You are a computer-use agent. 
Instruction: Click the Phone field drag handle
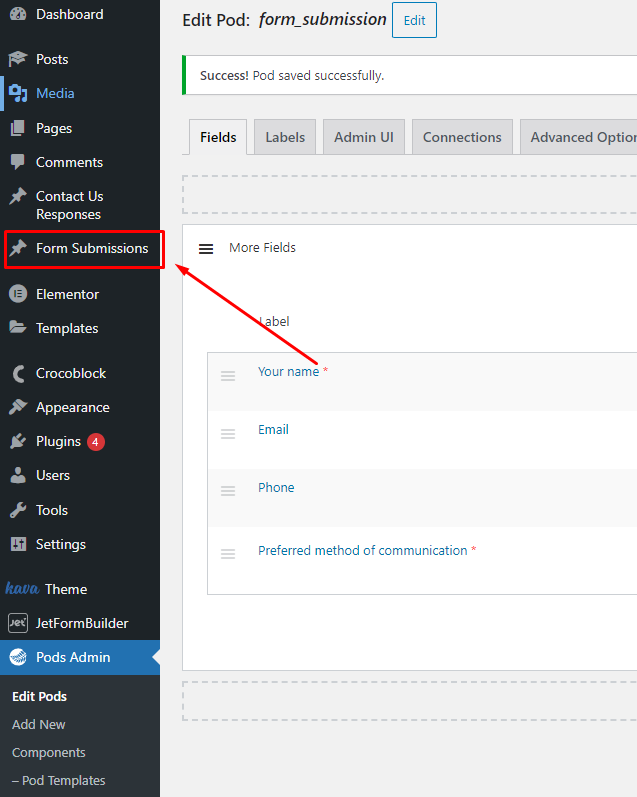pos(228,491)
